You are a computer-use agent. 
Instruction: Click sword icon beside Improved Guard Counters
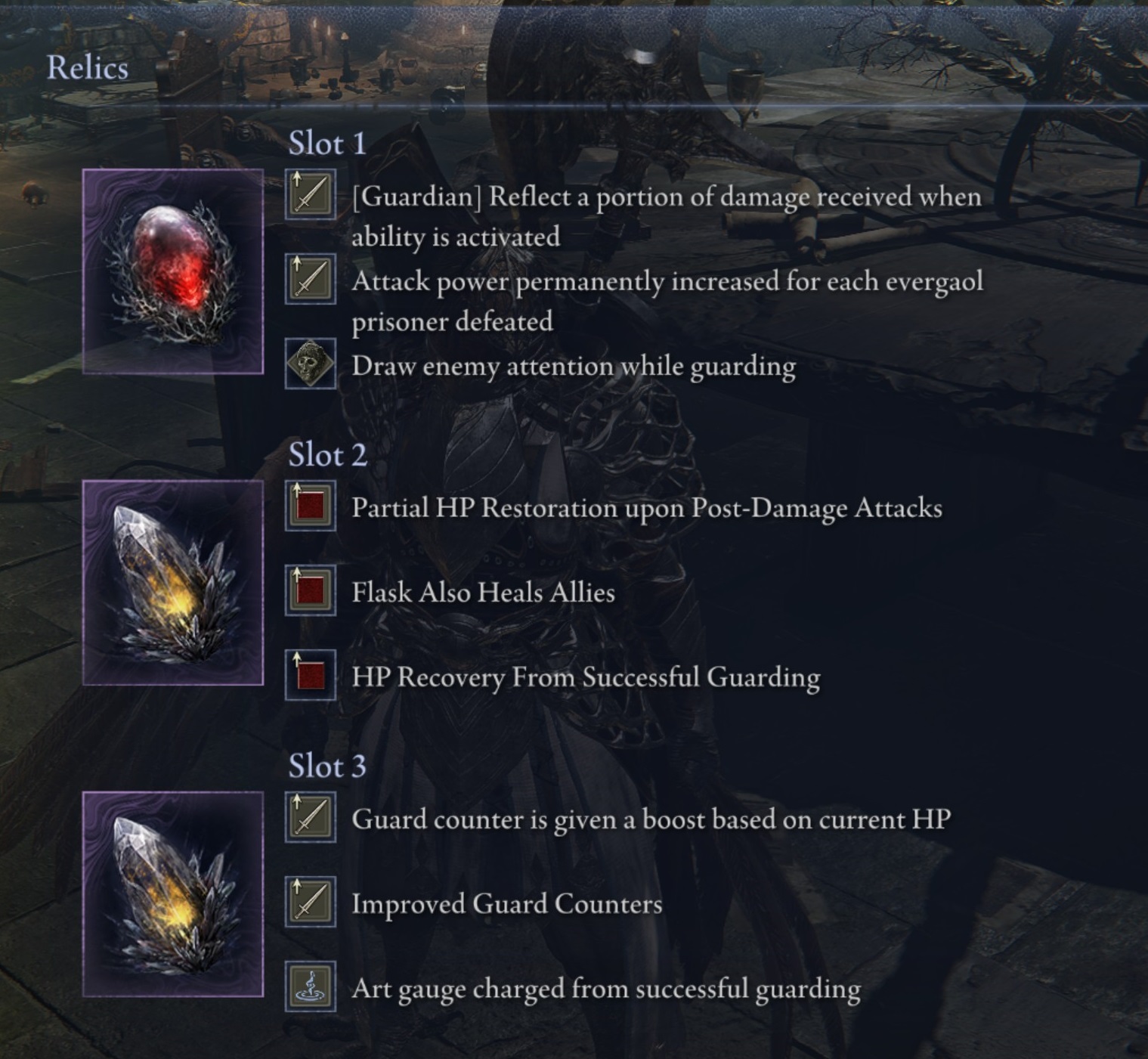click(311, 903)
